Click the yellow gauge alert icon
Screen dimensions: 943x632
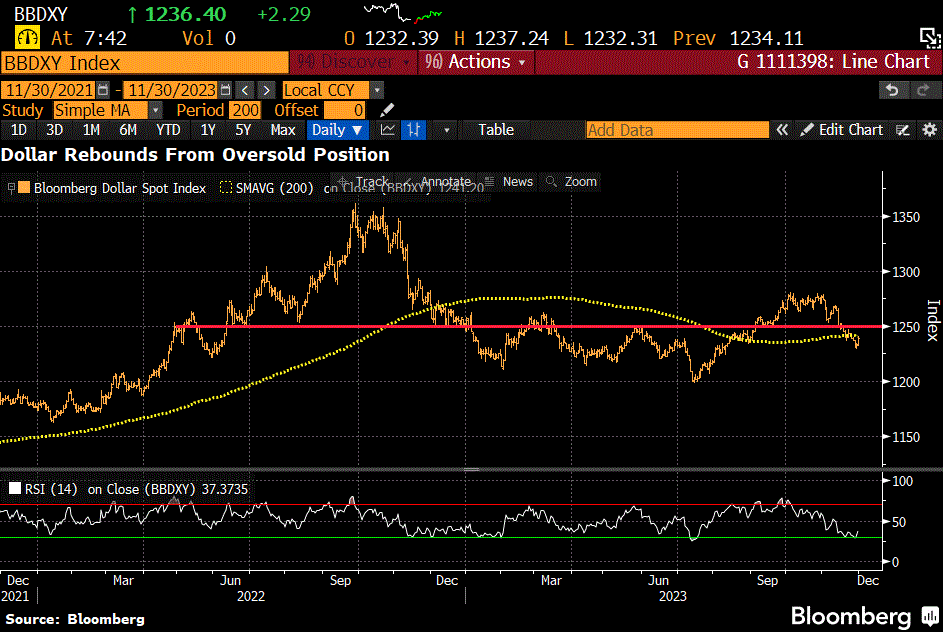(x=27, y=38)
